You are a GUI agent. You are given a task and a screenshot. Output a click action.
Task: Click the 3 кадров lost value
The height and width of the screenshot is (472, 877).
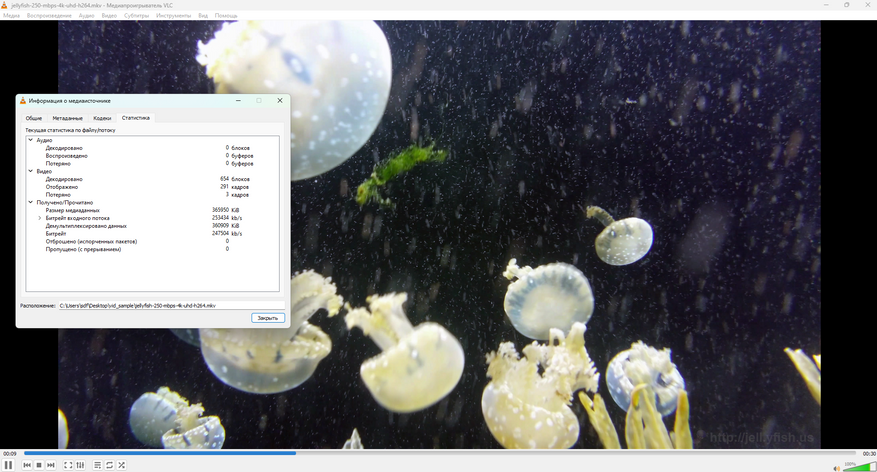tap(237, 195)
